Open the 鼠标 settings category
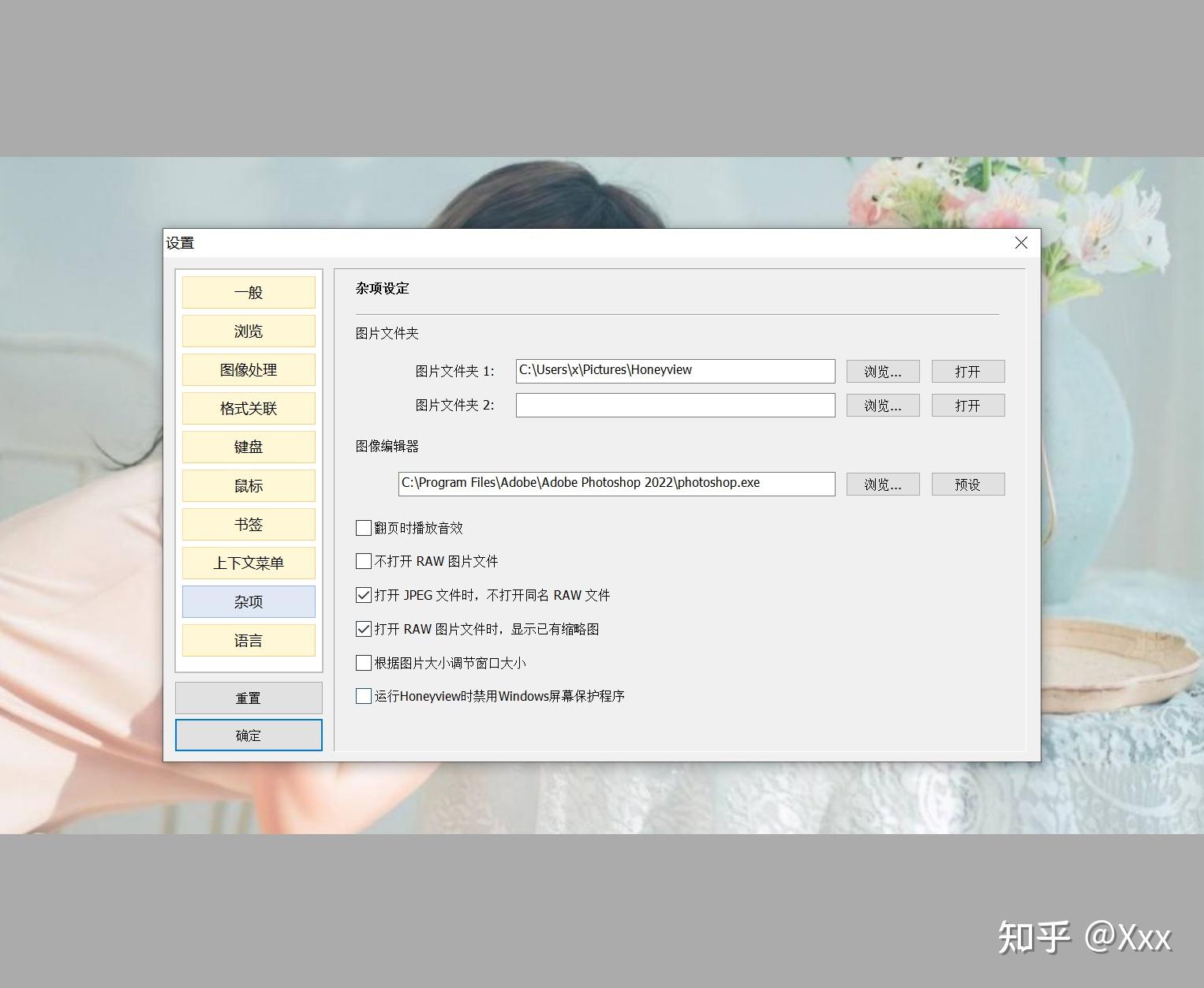1204x988 pixels. pyautogui.click(x=248, y=485)
